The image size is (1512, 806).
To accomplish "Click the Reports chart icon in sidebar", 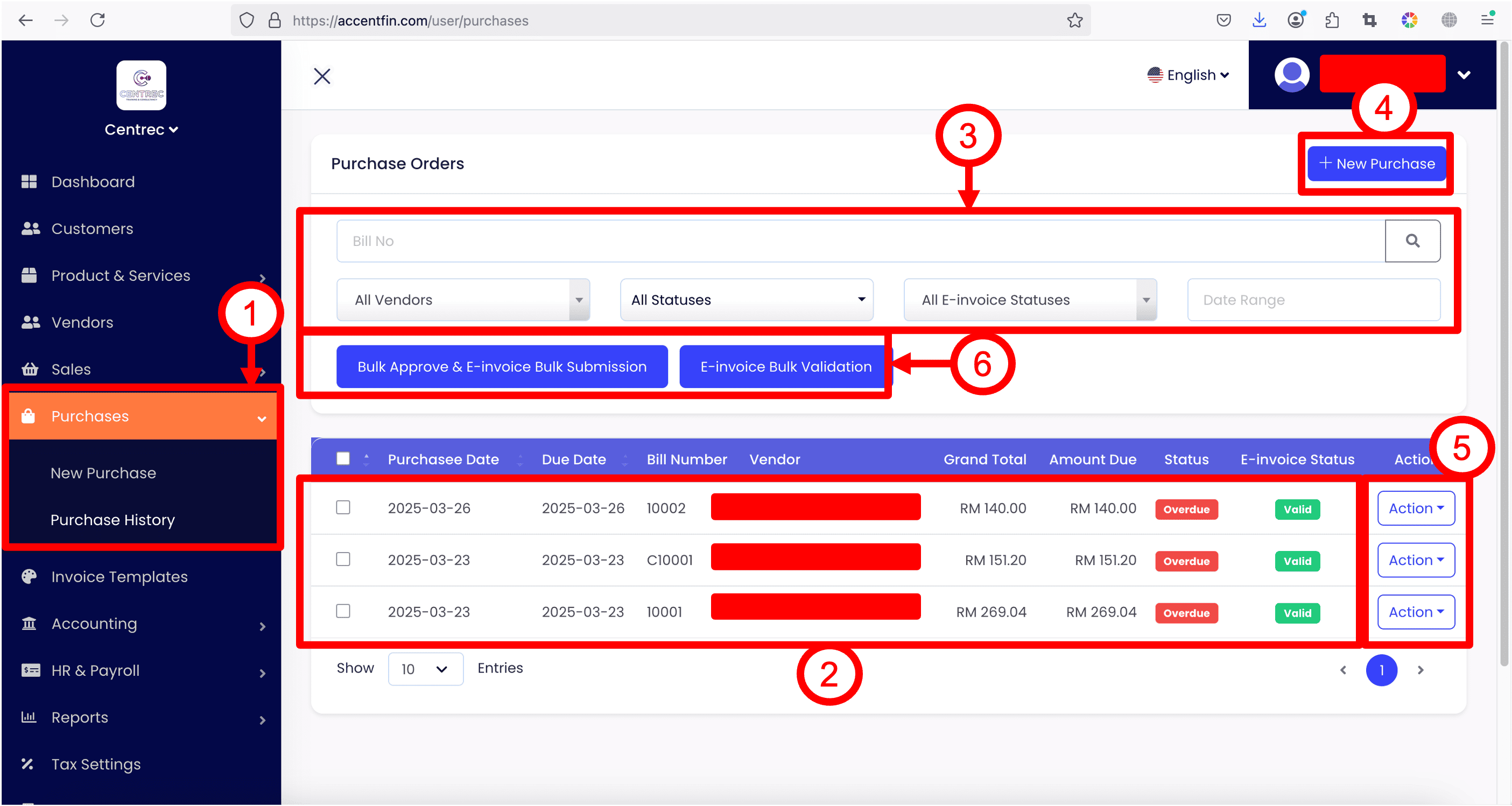I will [x=29, y=717].
